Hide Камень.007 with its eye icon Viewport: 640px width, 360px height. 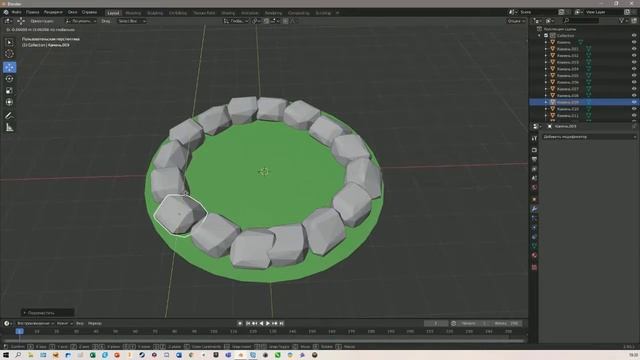tap(634, 89)
